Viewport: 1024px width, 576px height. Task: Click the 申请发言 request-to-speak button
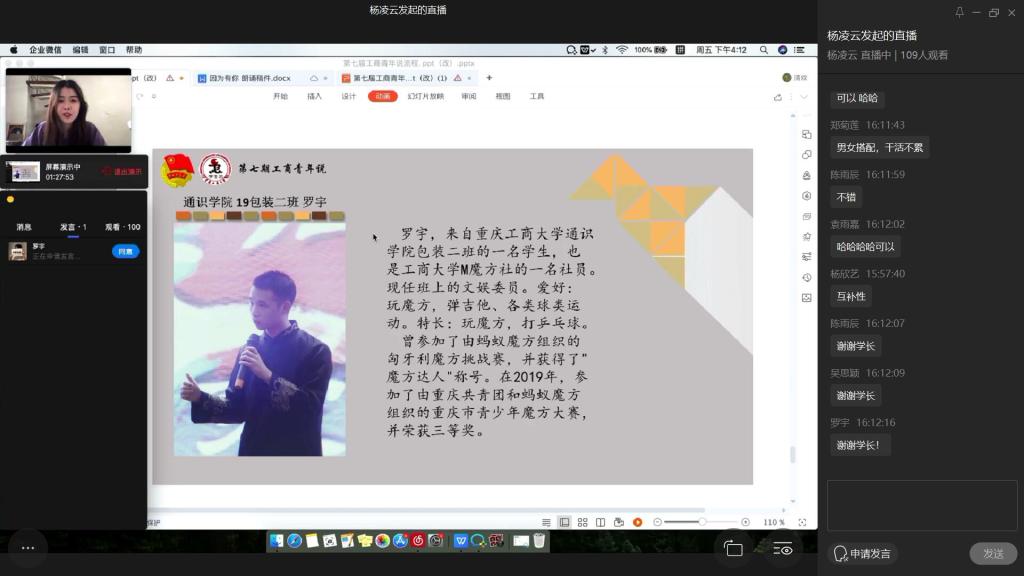pos(862,554)
